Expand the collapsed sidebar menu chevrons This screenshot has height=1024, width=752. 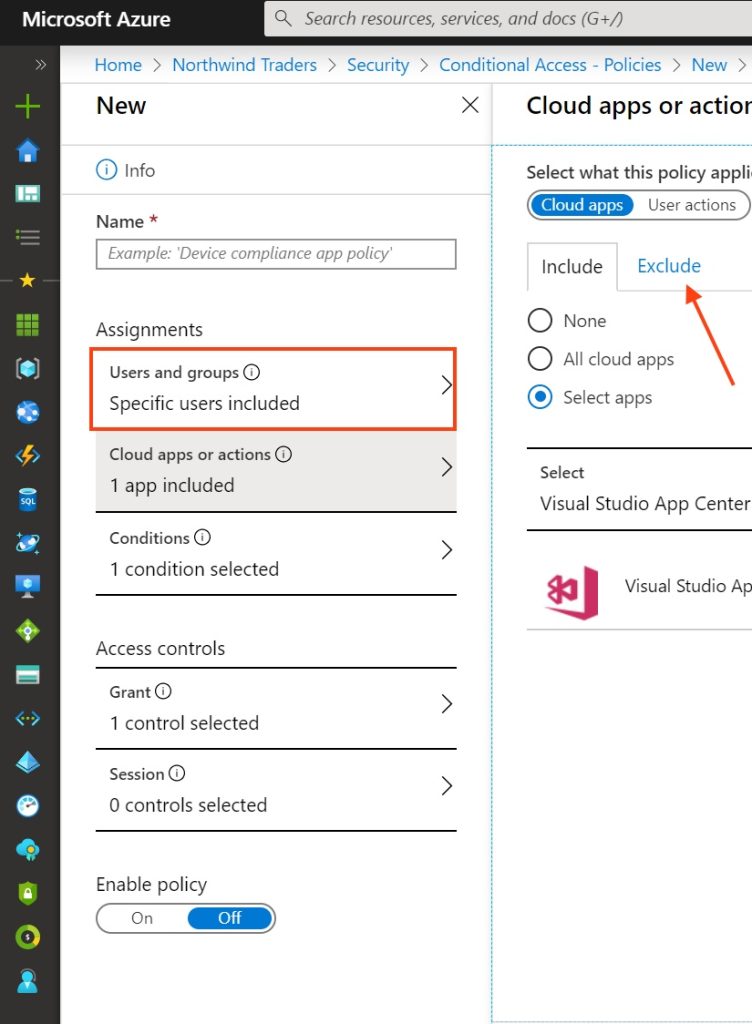pos(40,65)
